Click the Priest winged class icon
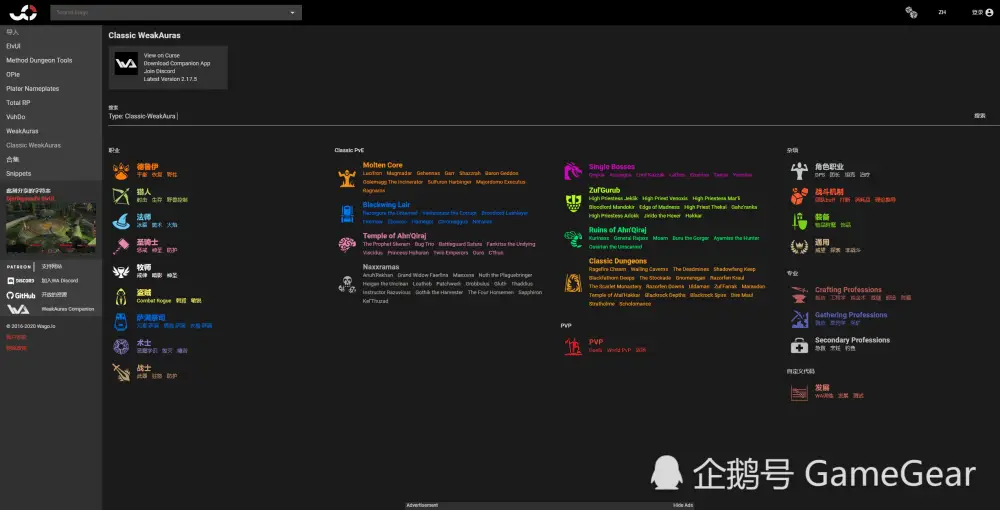 point(121,272)
